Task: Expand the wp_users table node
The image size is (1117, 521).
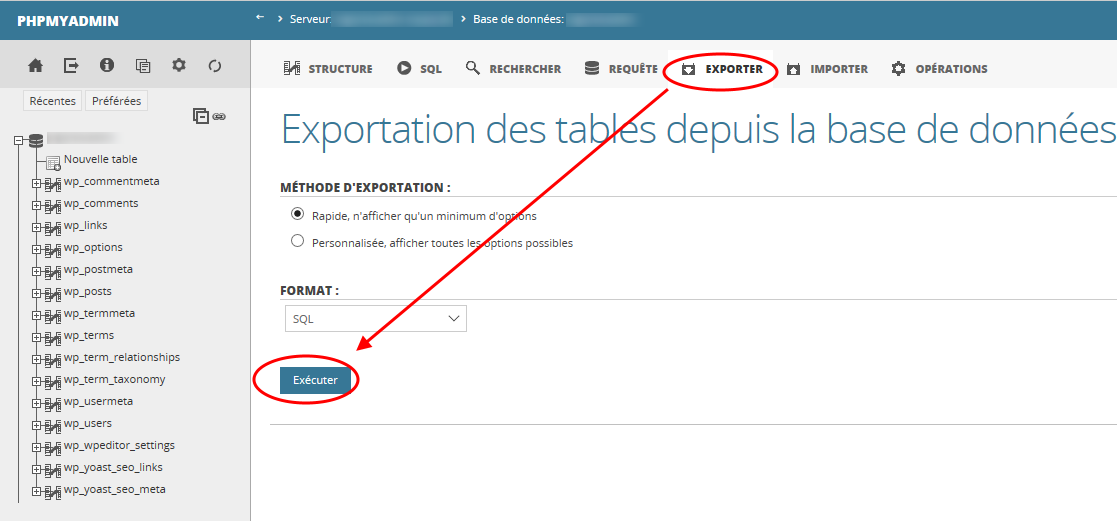Action: [x=36, y=427]
